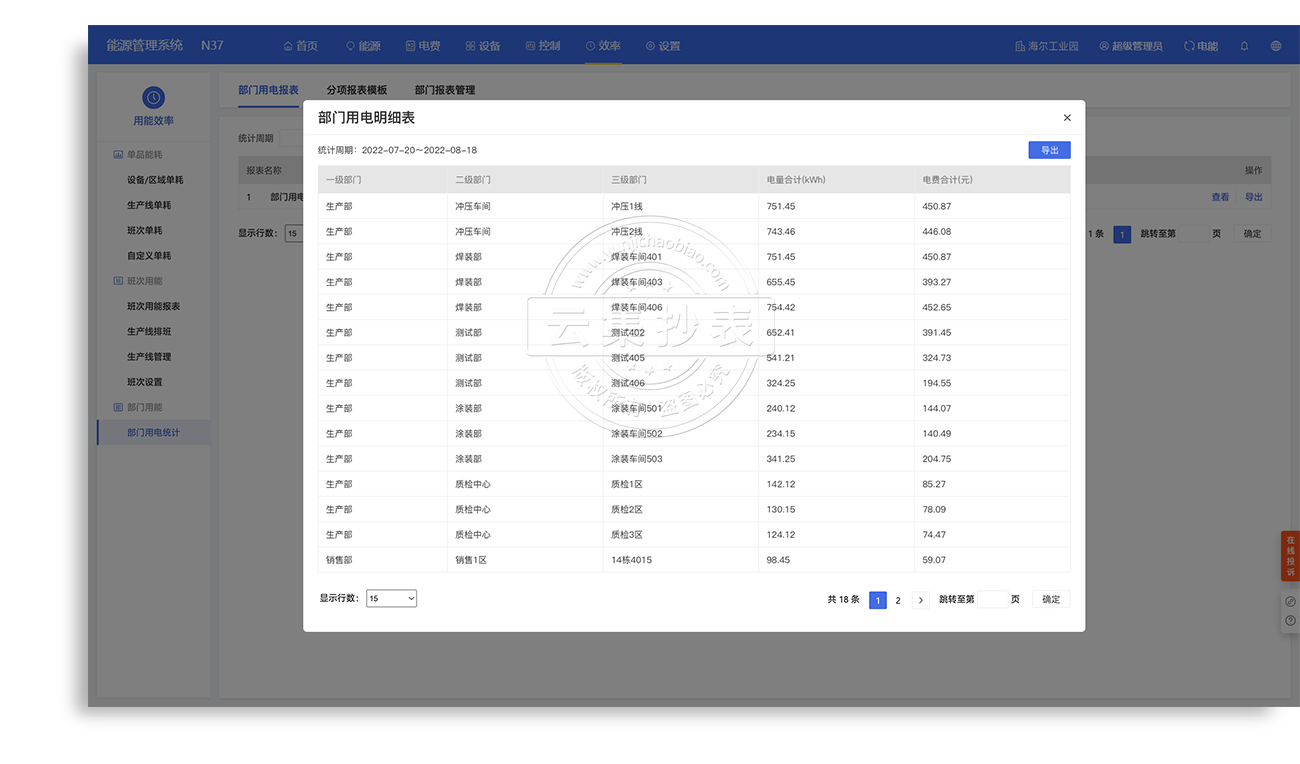Click the 海尔工业园 location selector
Screen dimensions: 1300x764
pos(1046,46)
